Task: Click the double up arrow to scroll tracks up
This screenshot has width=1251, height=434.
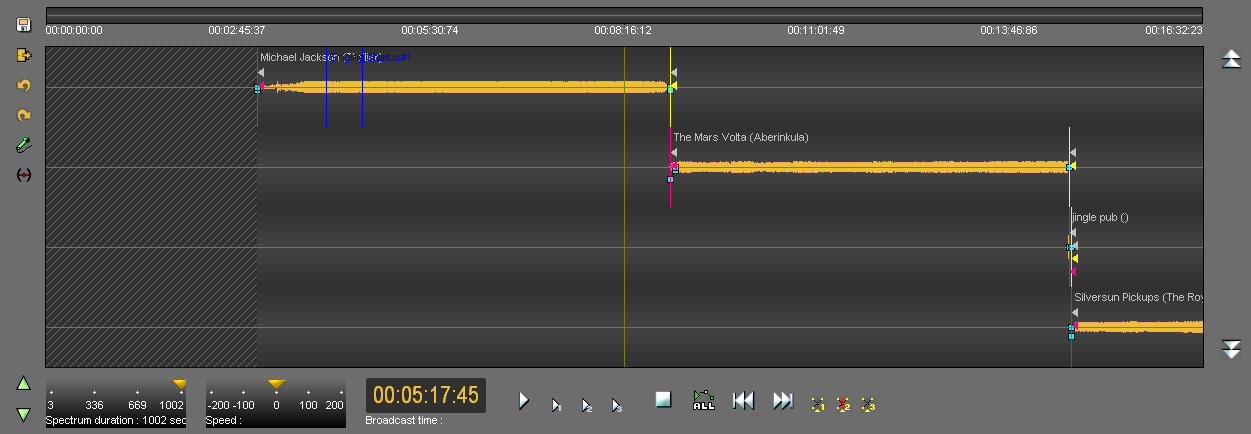Action: 1232,61
